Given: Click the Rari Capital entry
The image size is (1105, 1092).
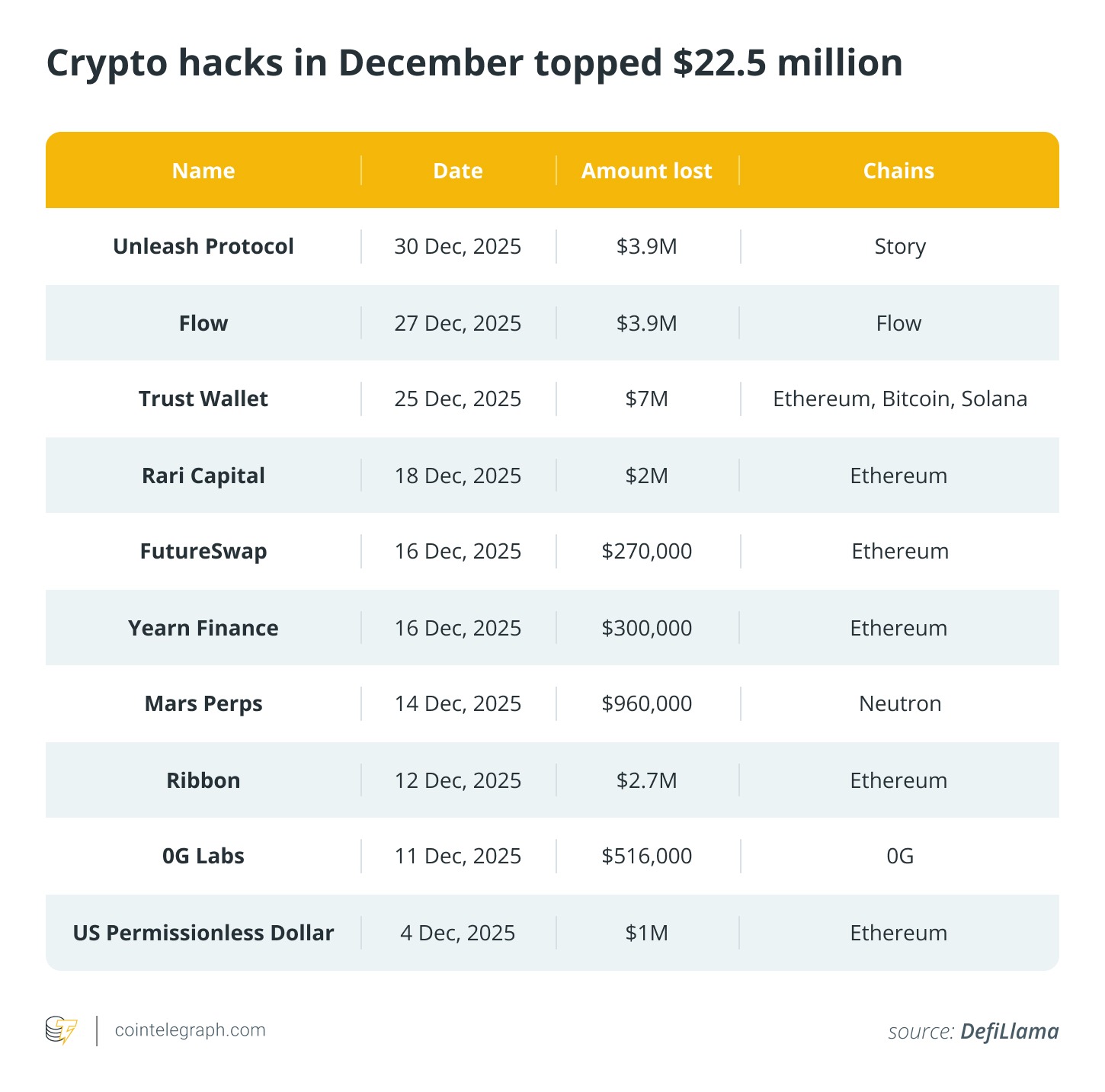Looking at the screenshot, I should tap(203, 476).
